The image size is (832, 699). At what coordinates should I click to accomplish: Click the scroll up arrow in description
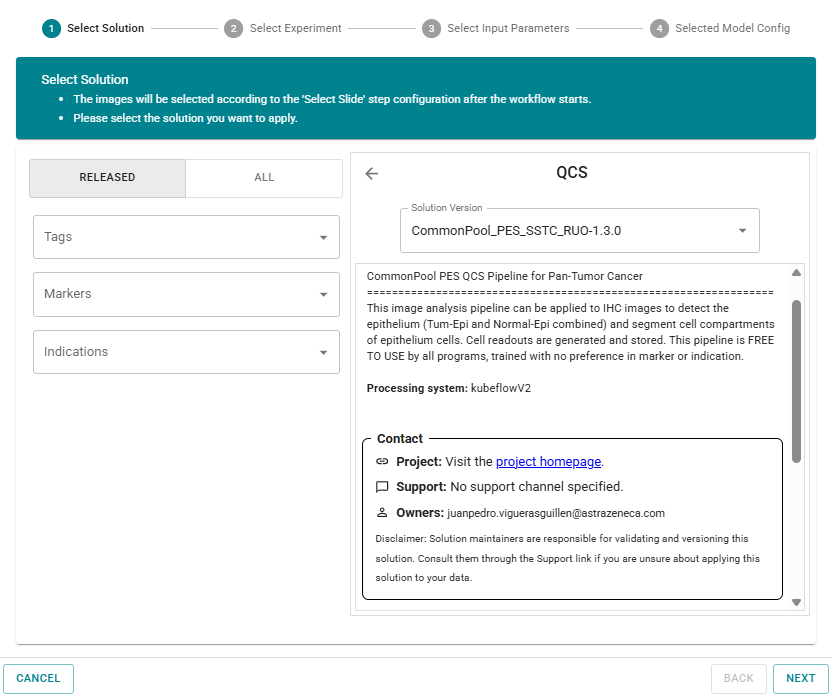point(796,273)
